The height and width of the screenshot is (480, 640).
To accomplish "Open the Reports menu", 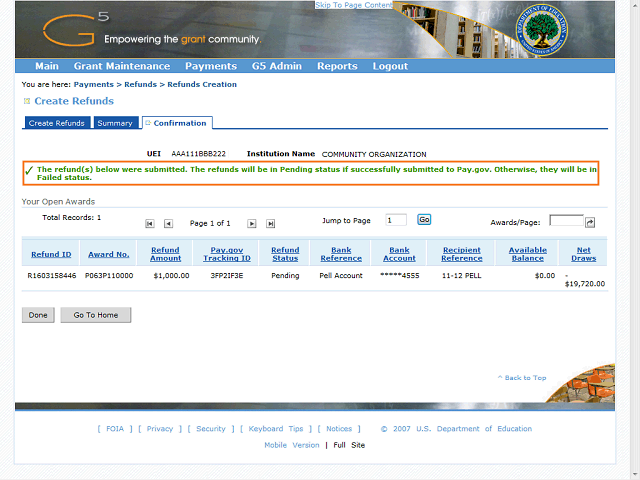I will pyautogui.click(x=337, y=66).
